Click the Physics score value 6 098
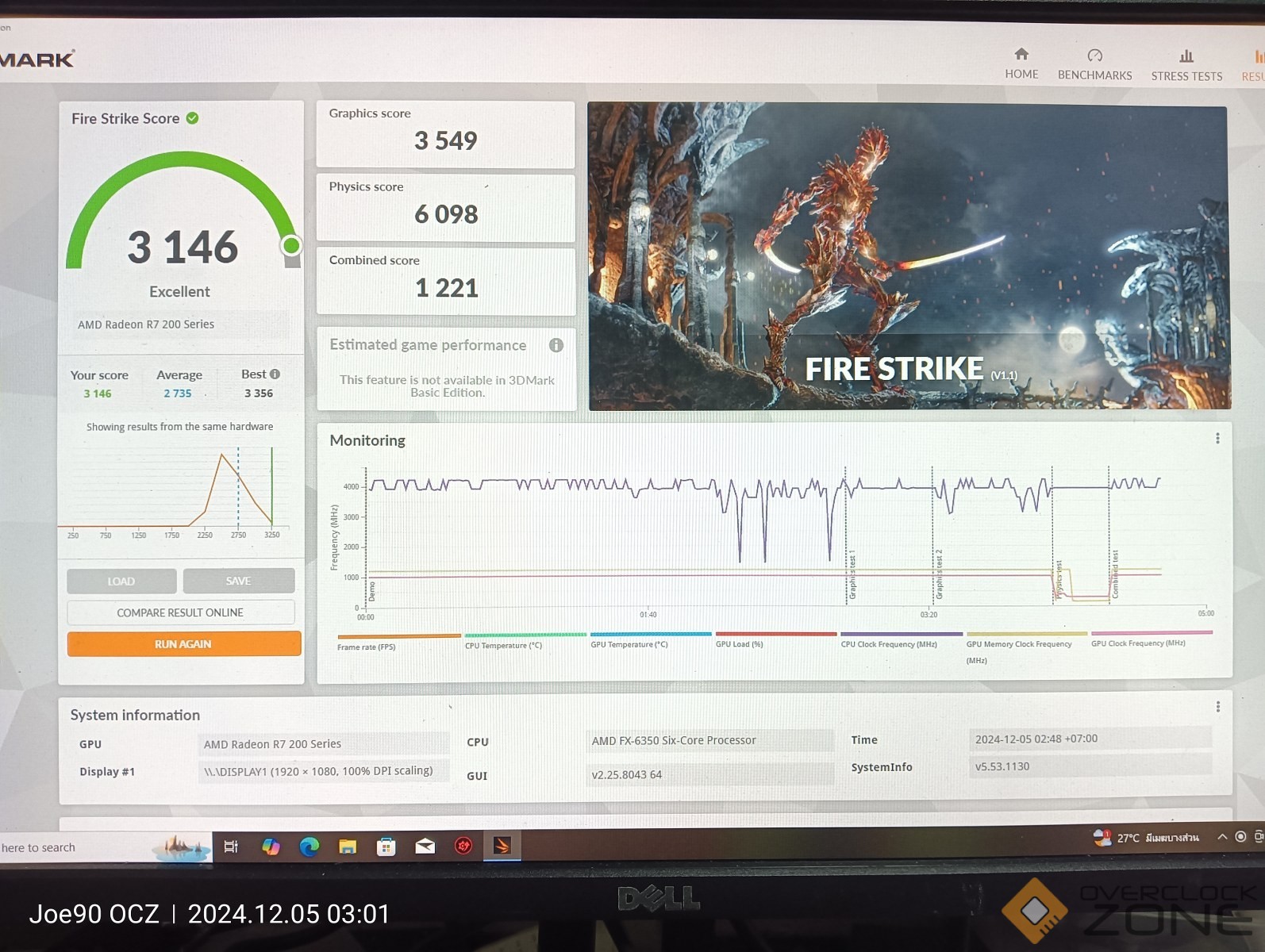The height and width of the screenshot is (952, 1265). pos(446,214)
